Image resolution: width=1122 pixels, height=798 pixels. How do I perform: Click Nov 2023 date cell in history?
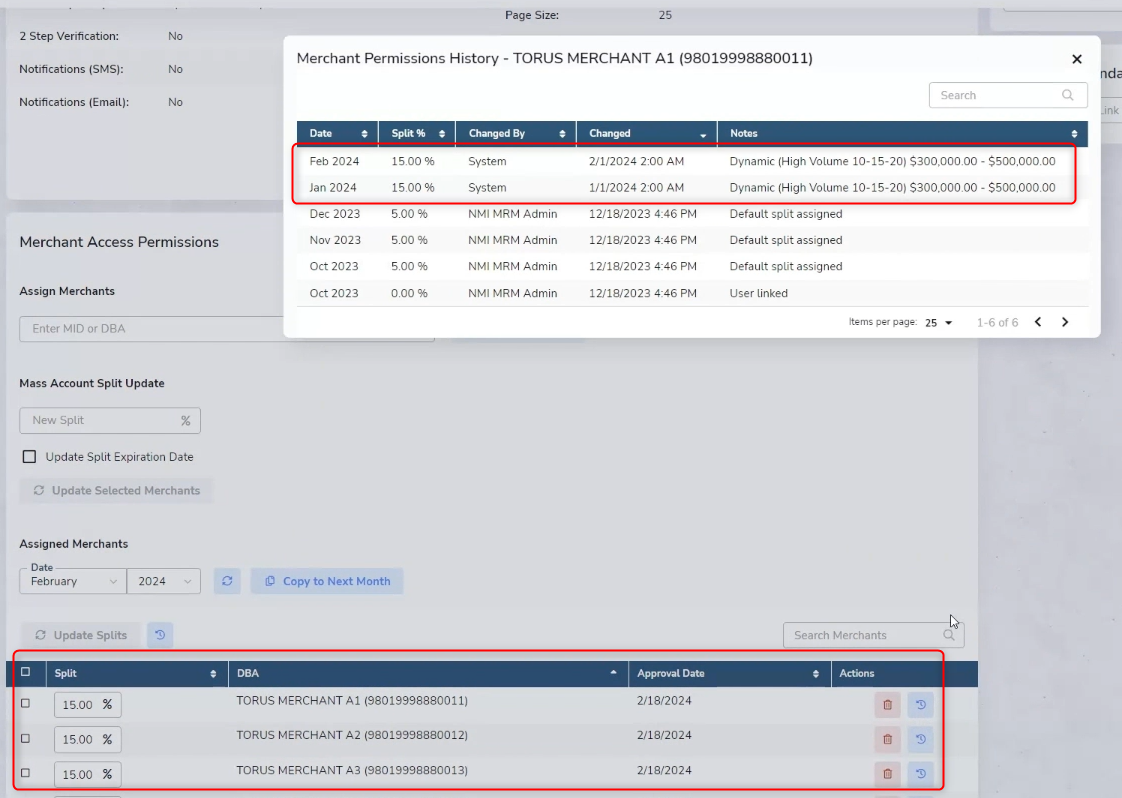(335, 240)
